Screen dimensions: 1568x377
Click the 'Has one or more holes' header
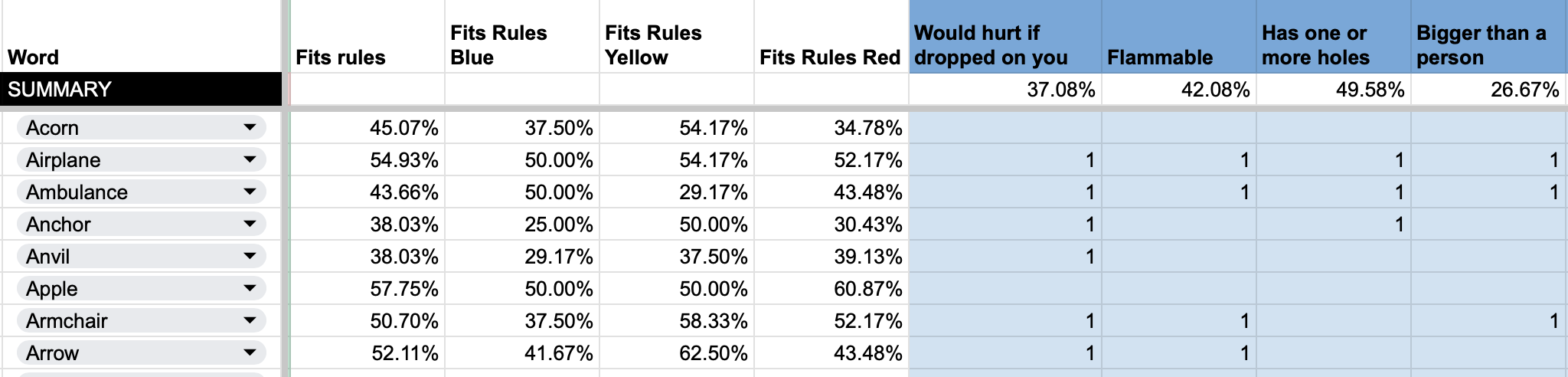click(x=1333, y=44)
